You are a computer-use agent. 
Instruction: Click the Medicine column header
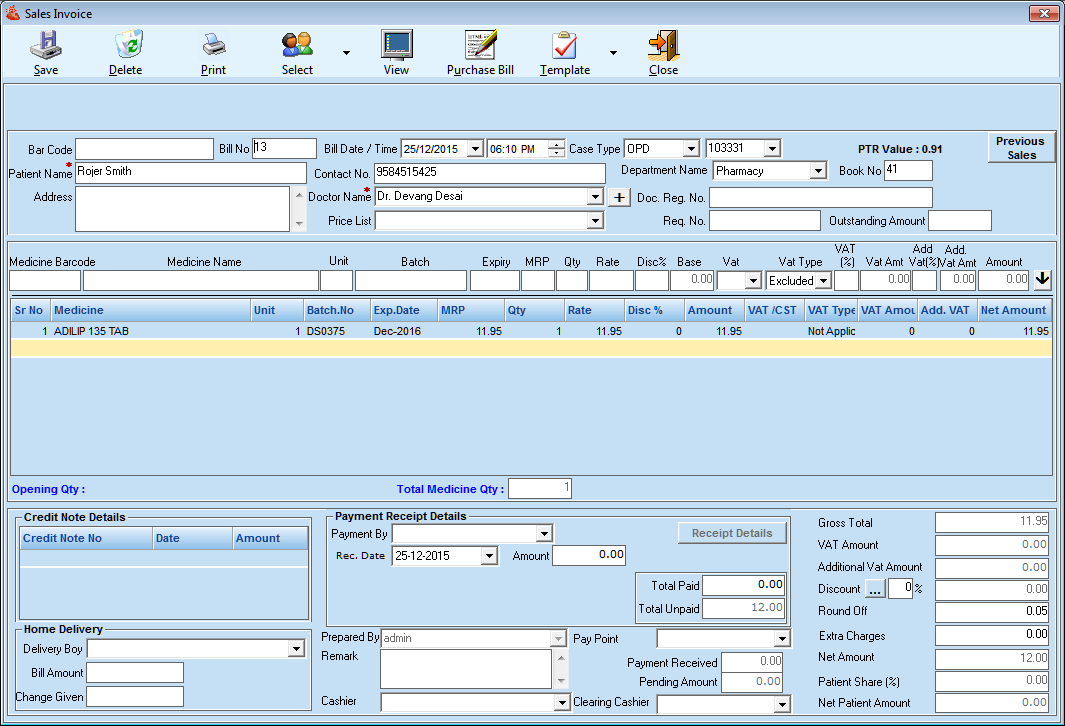148,310
